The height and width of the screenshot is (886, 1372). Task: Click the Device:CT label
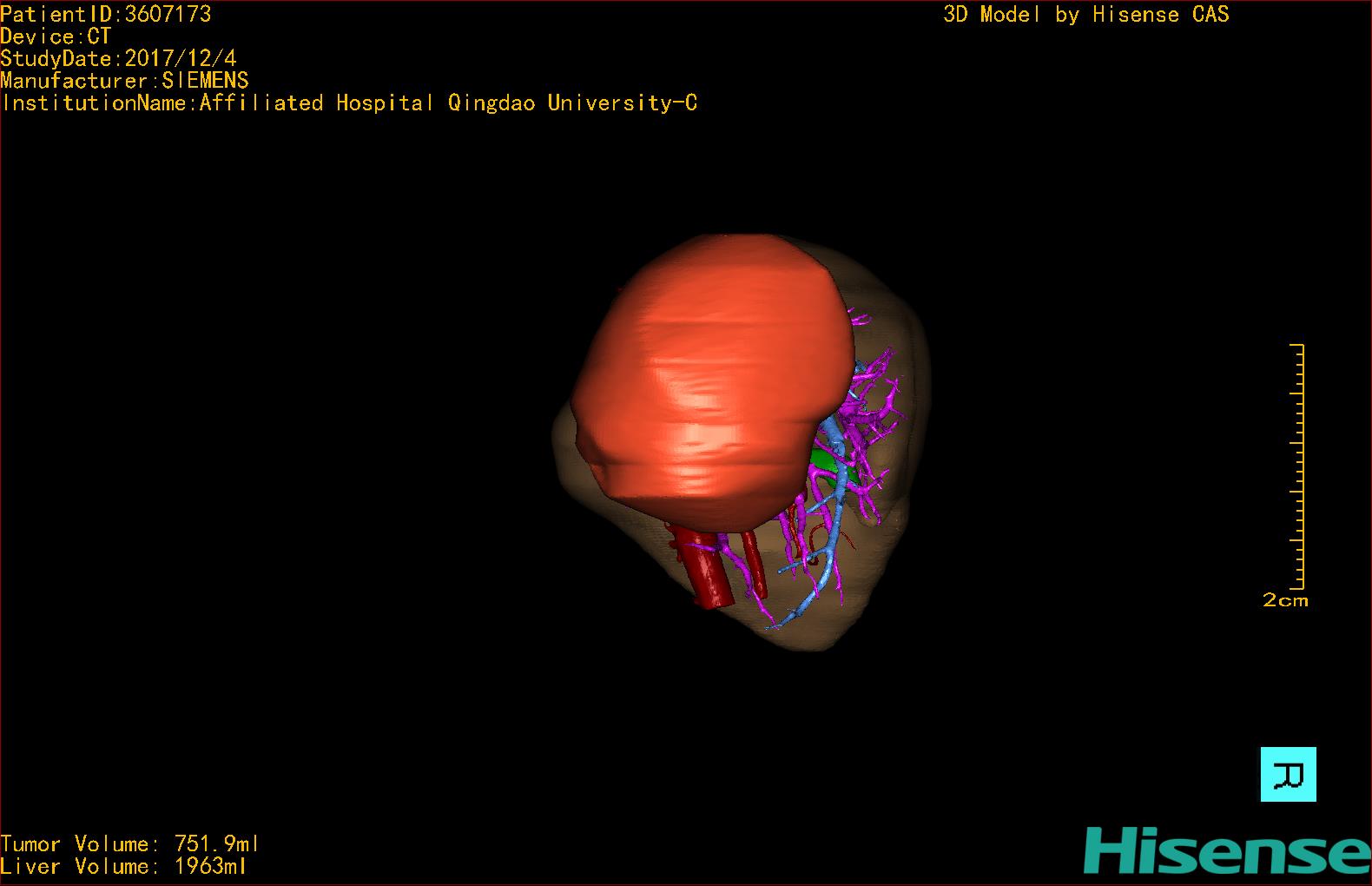56,36
